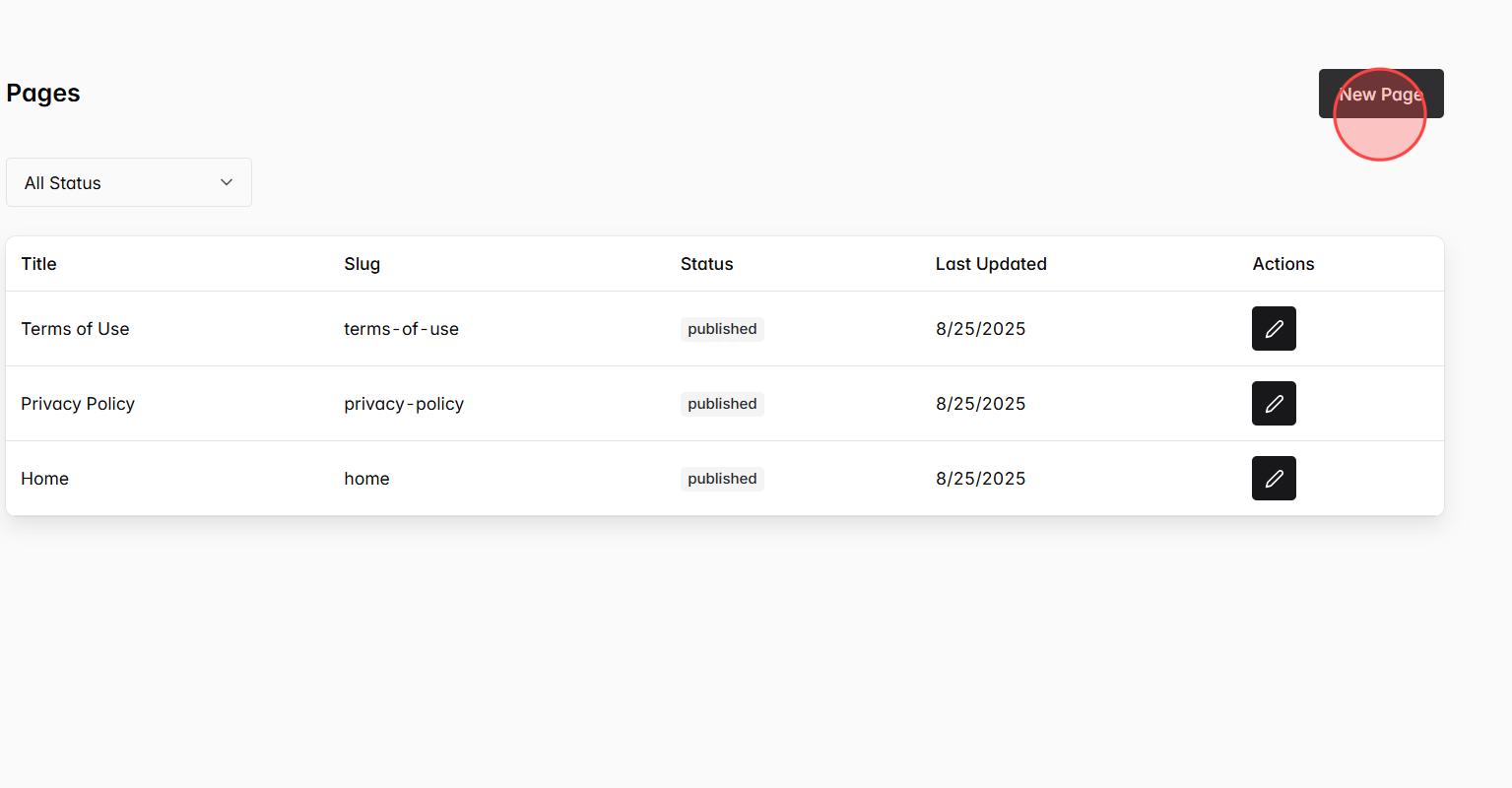
Task: Click the Title column header
Action: (x=38, y=263)
